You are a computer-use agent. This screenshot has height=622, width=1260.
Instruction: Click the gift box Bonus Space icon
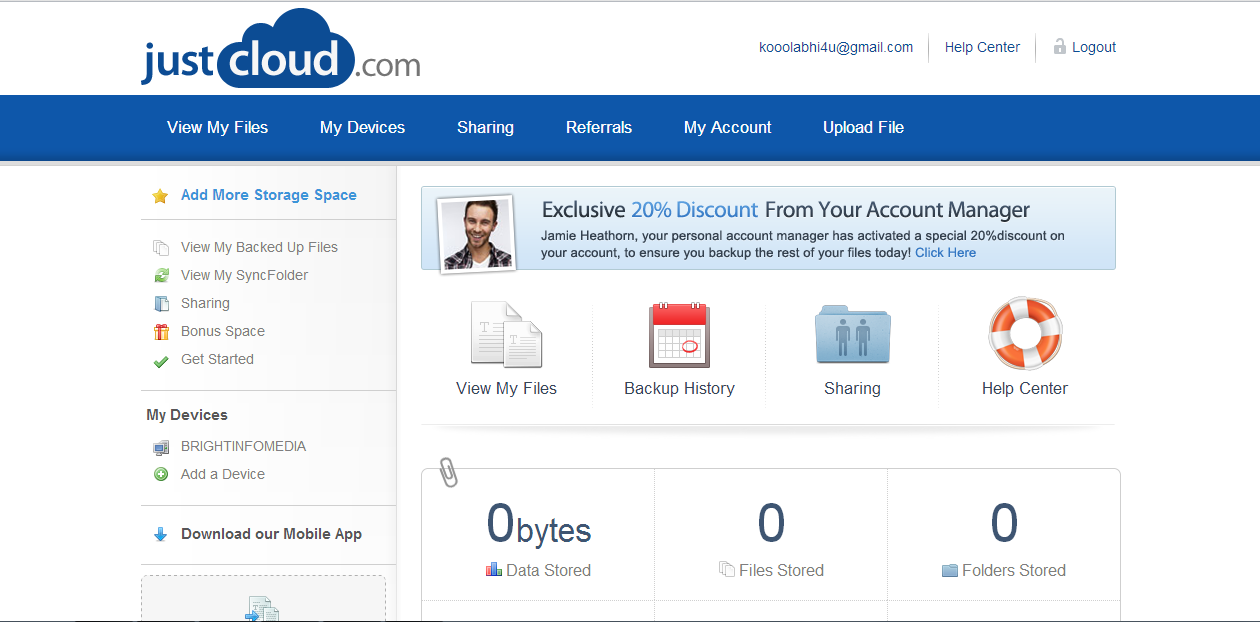(161, 331)
